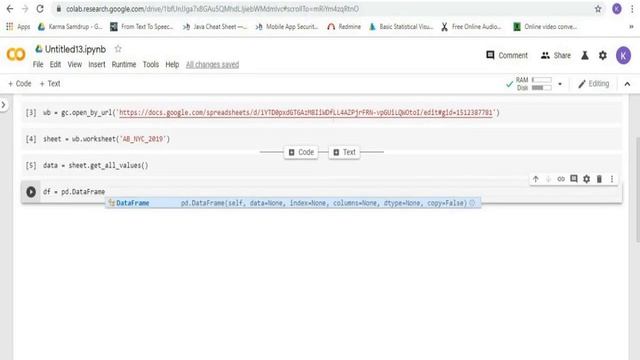The height and width of the screenshot is (360, 640).
Task: Add a text cell from toolbar
Action: [50, 84]
